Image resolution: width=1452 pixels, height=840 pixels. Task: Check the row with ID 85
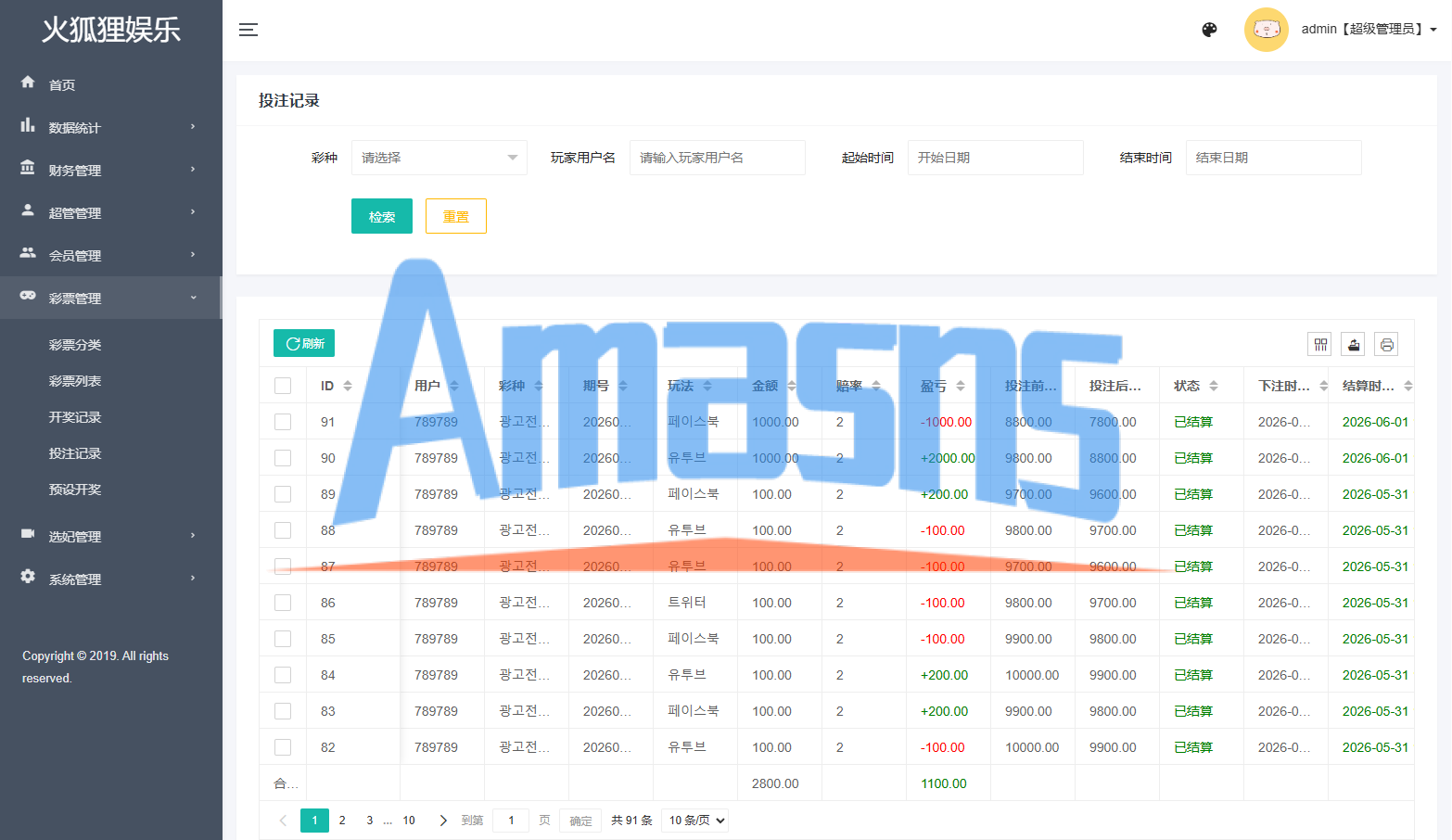tap(283, 639)
